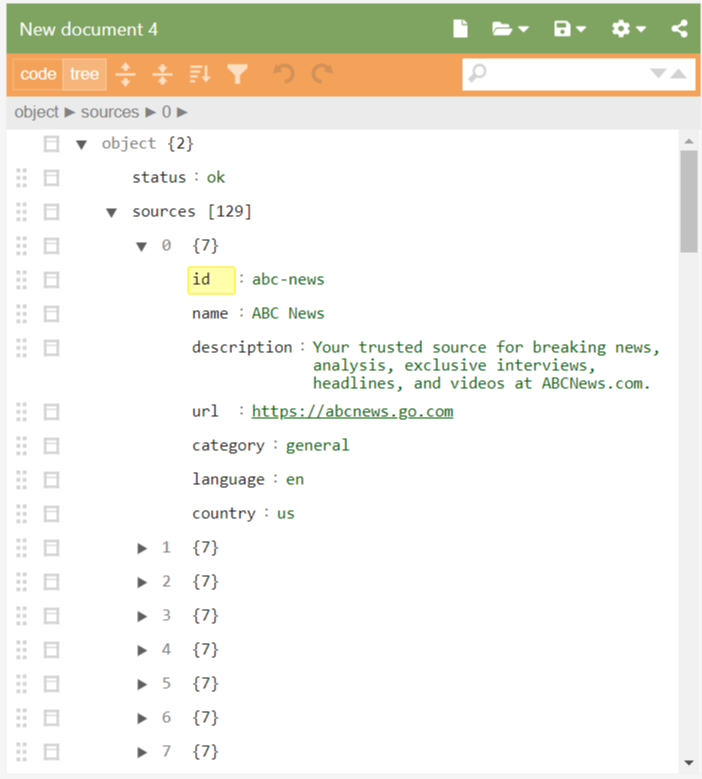Select the 'abc-news' value

point(288,280)
